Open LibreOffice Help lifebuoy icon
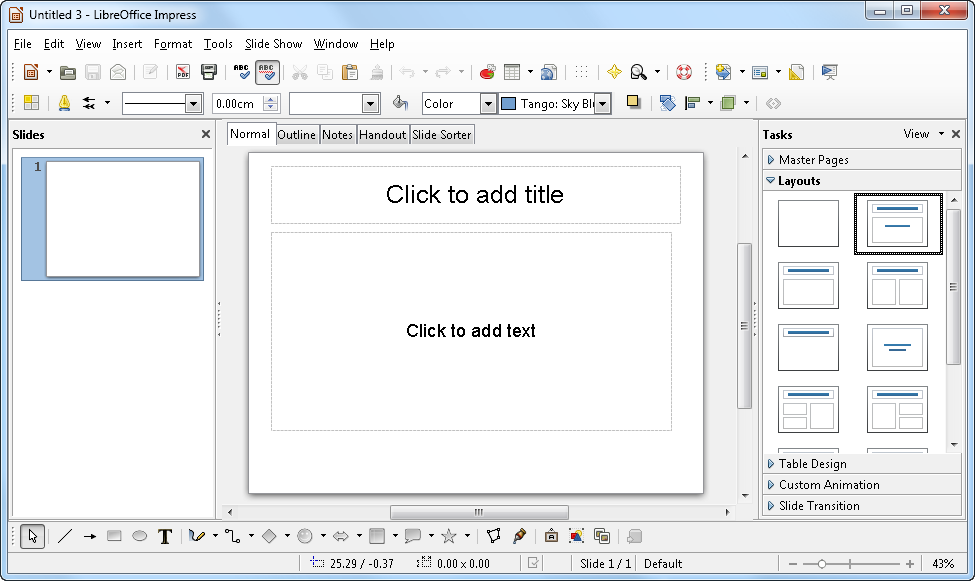The height and width of the screenshot is (581, 975). pos(684,72)
